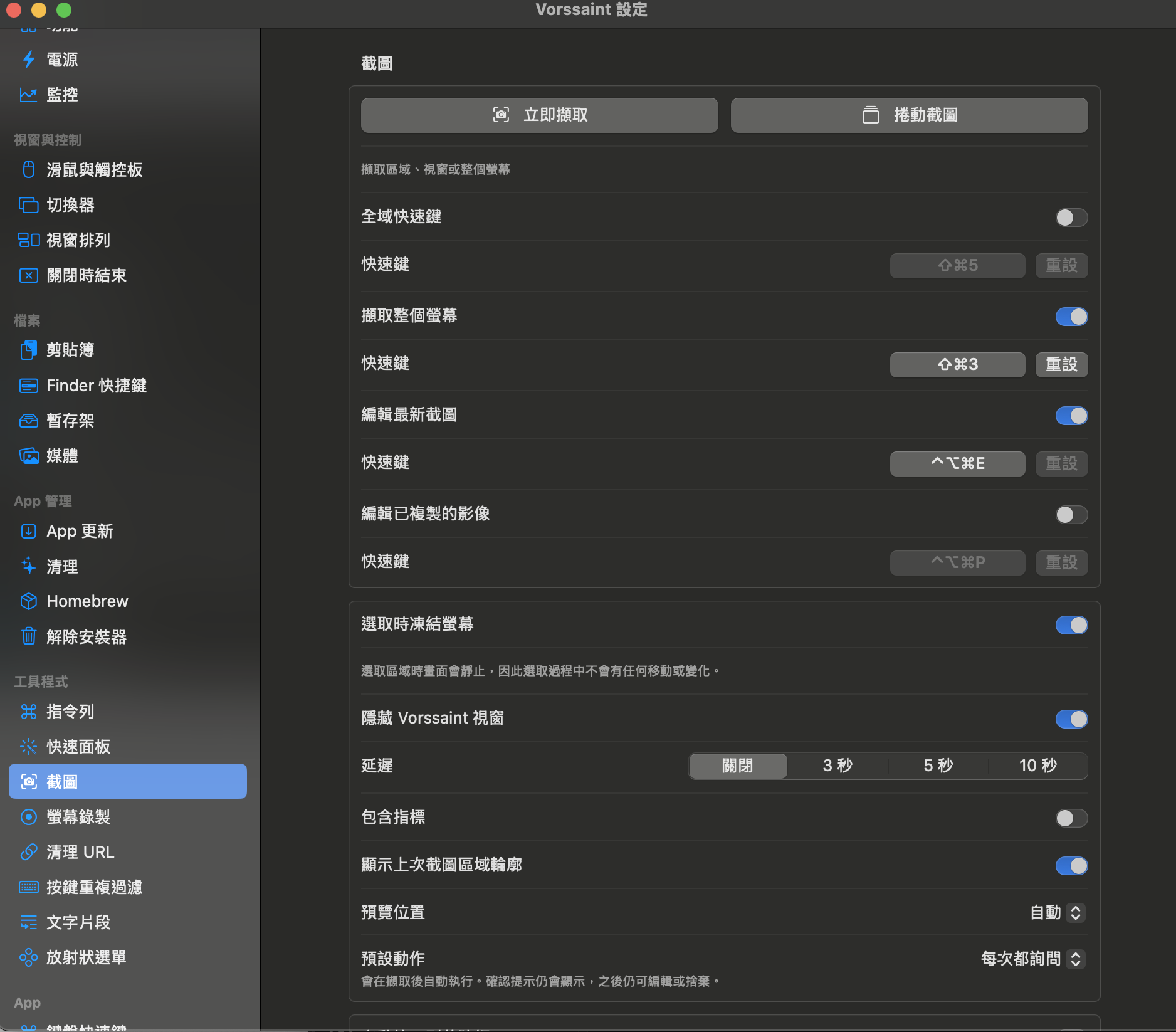Click 重設 beside the ⇧⌘5 shortcut
1176x1032 pixels.
(1061, 265)
